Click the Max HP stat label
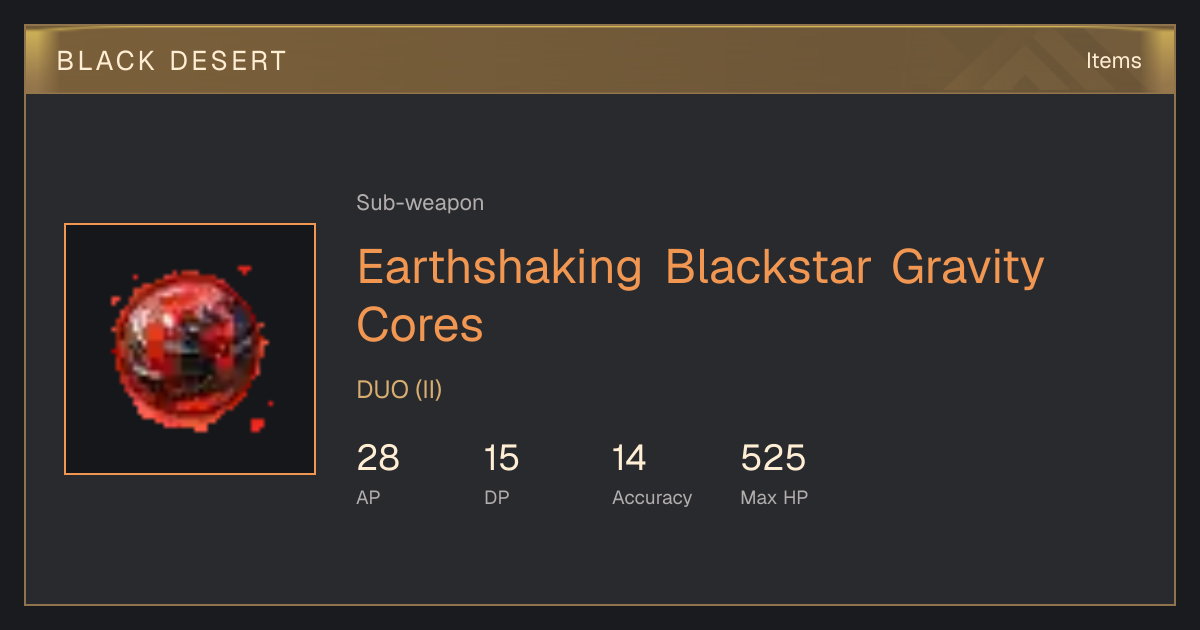 (x=774, y=497)
